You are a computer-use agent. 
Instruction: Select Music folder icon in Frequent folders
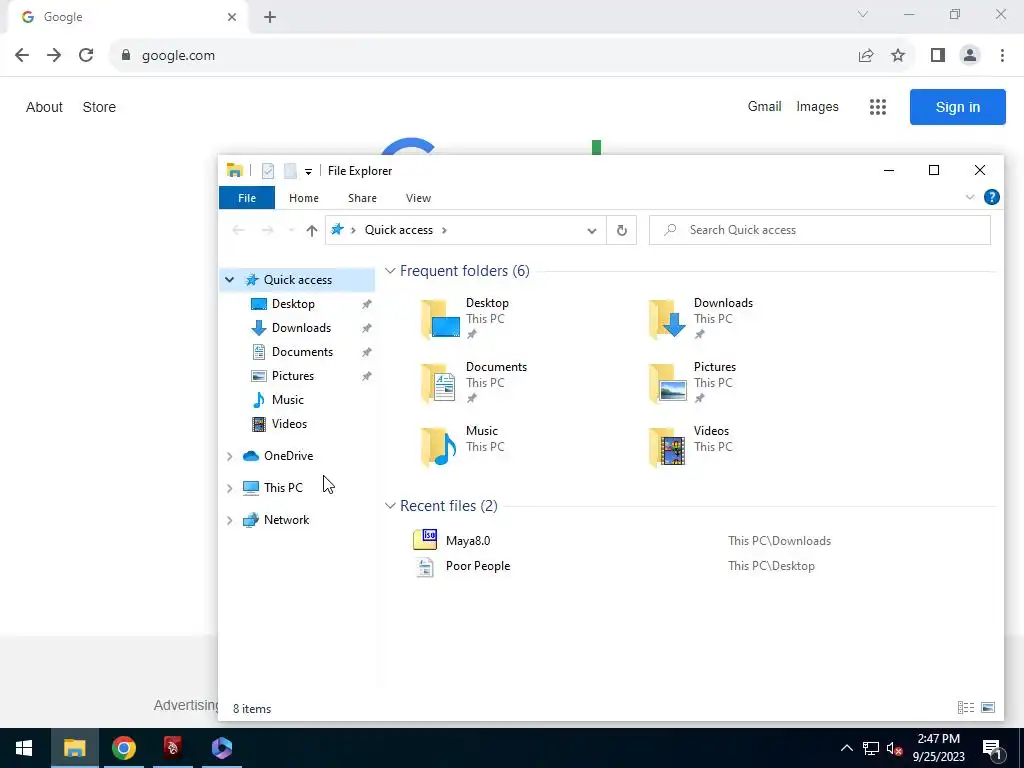[440, 447]
